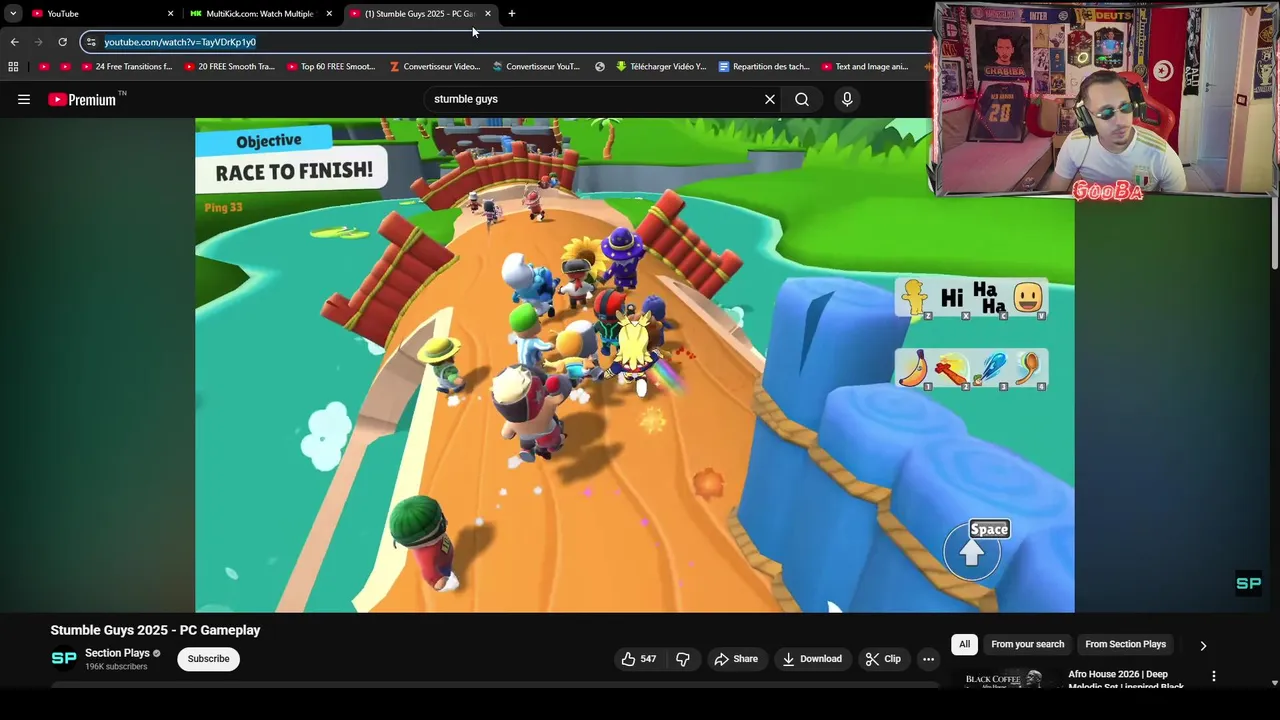Reload the page with refresh icon

click(x=62, y=42)
